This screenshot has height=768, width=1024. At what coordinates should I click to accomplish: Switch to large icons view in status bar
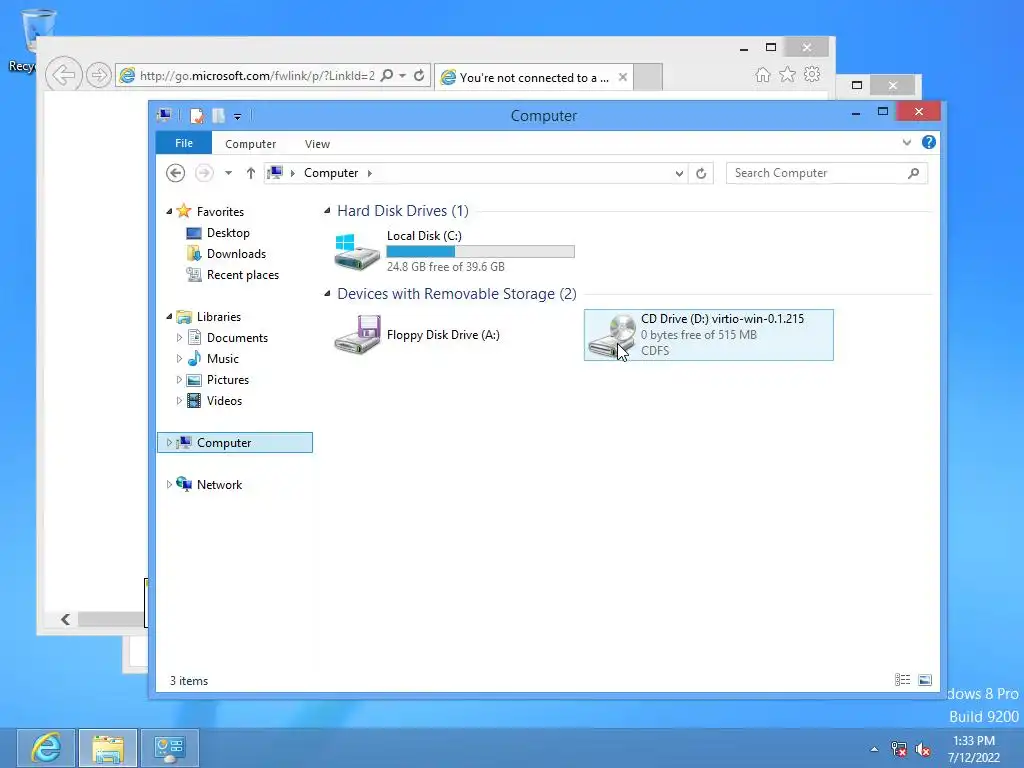[925, 680]
